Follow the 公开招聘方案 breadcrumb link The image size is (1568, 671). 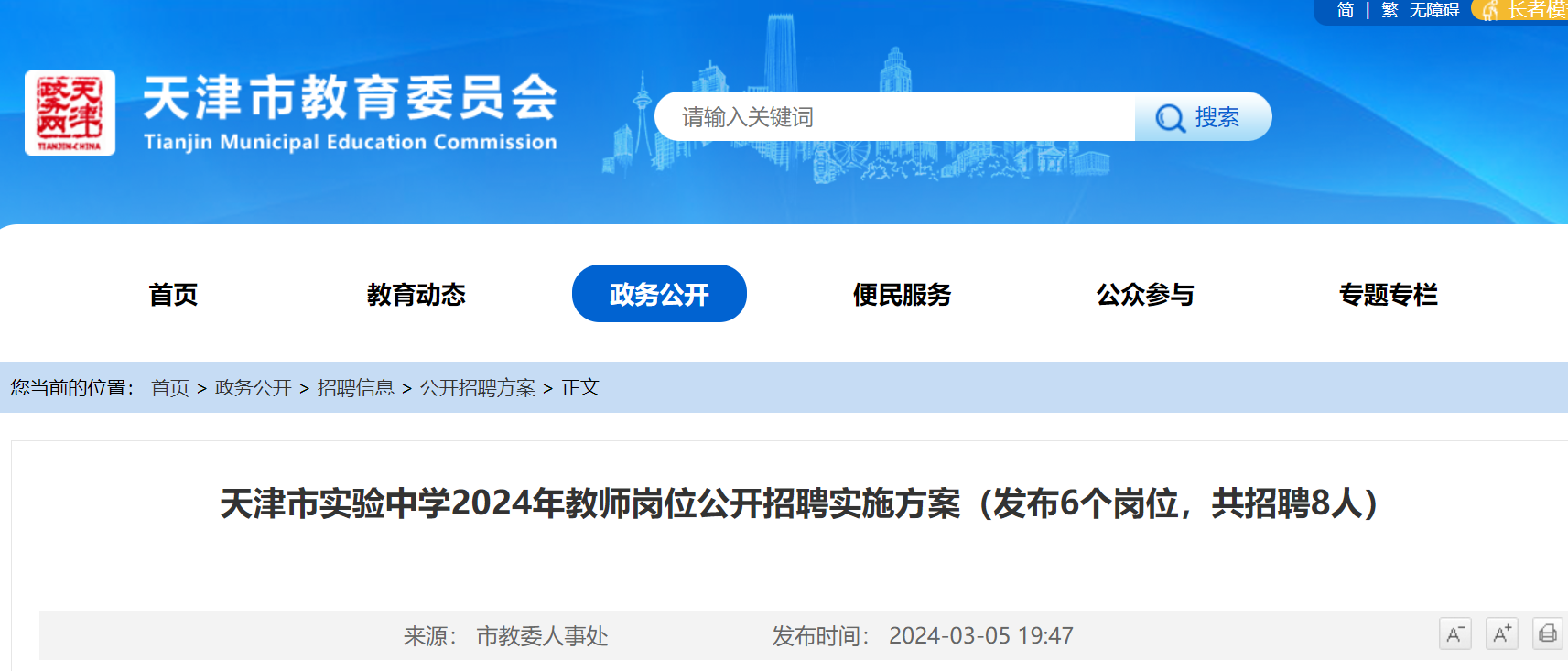[477, 388]
